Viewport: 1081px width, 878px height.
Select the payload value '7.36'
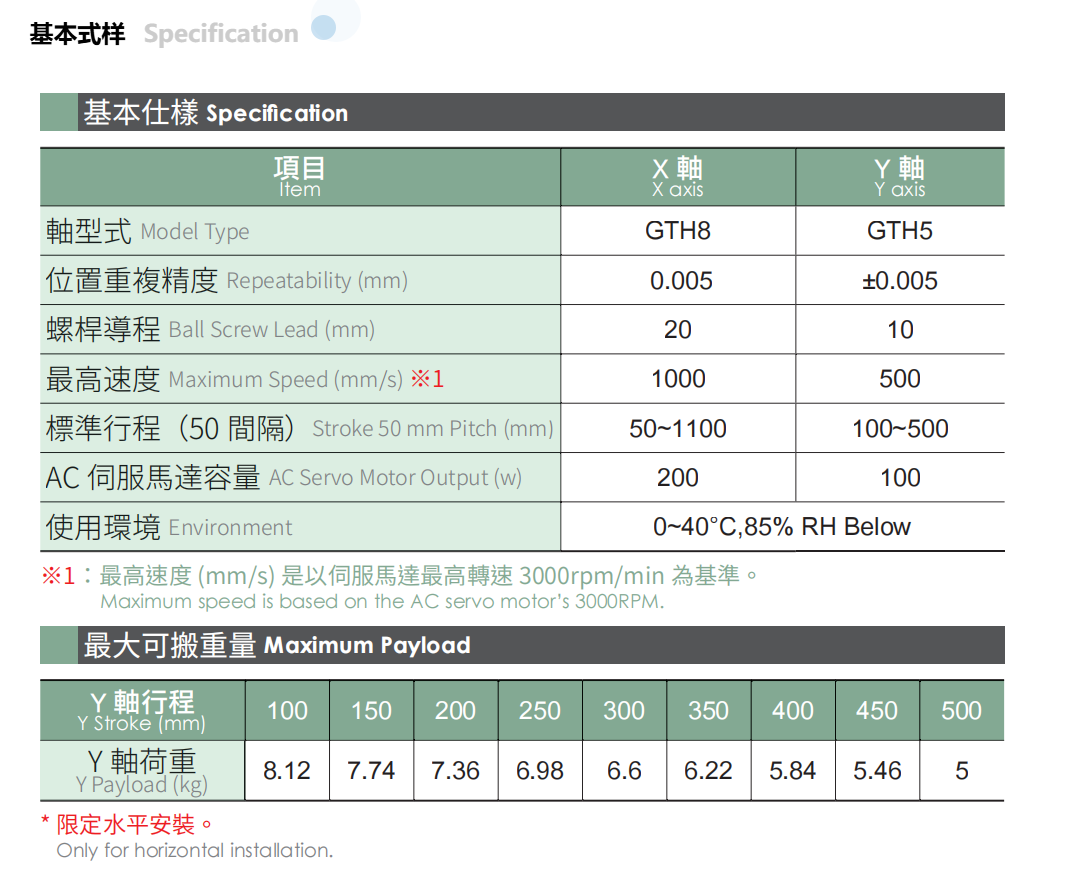pyautogui.click(x=456, y=770)
